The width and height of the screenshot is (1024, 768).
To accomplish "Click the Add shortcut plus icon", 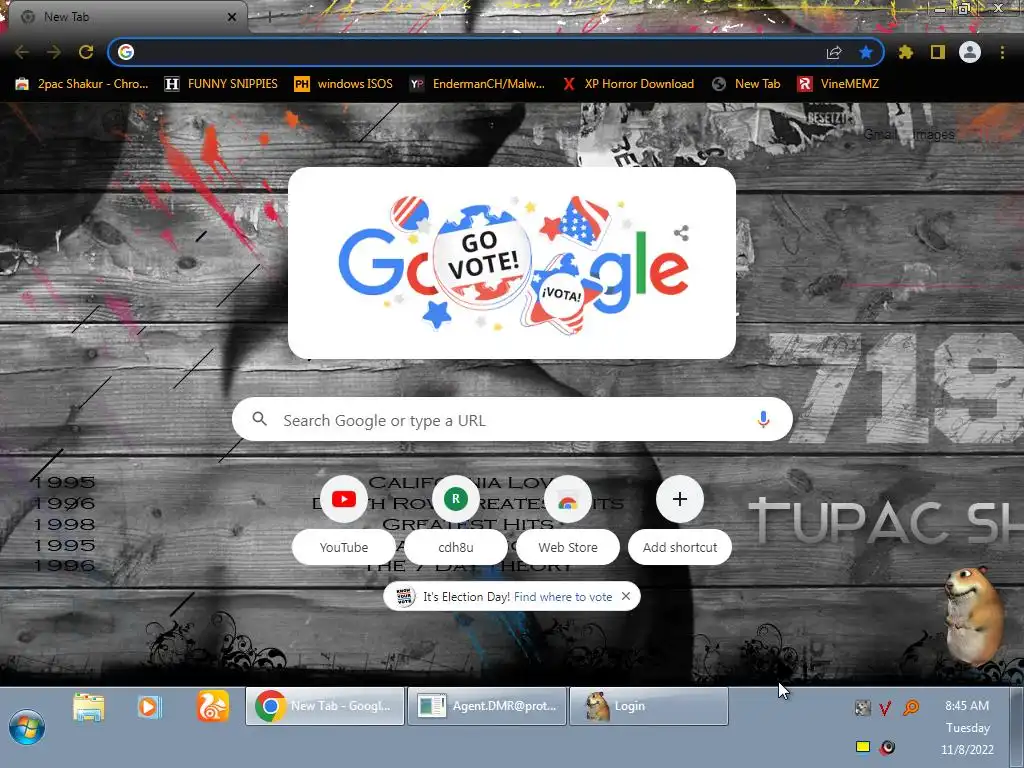I will [680, 500].
